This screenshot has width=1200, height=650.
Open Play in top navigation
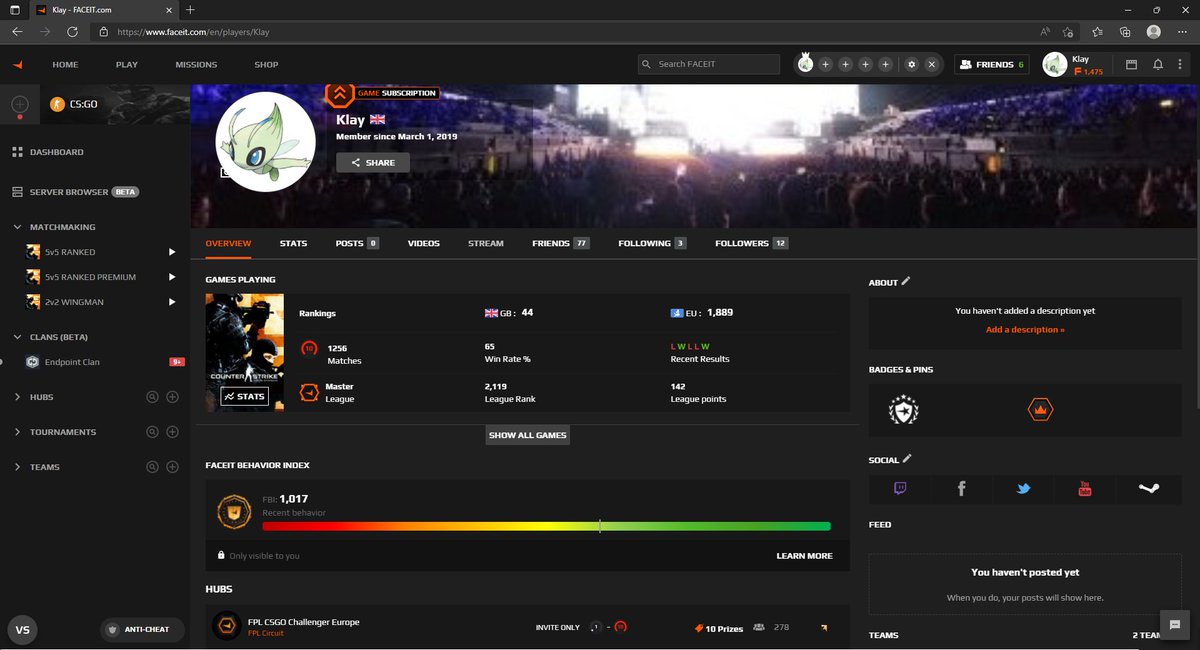tap(127, 64)
